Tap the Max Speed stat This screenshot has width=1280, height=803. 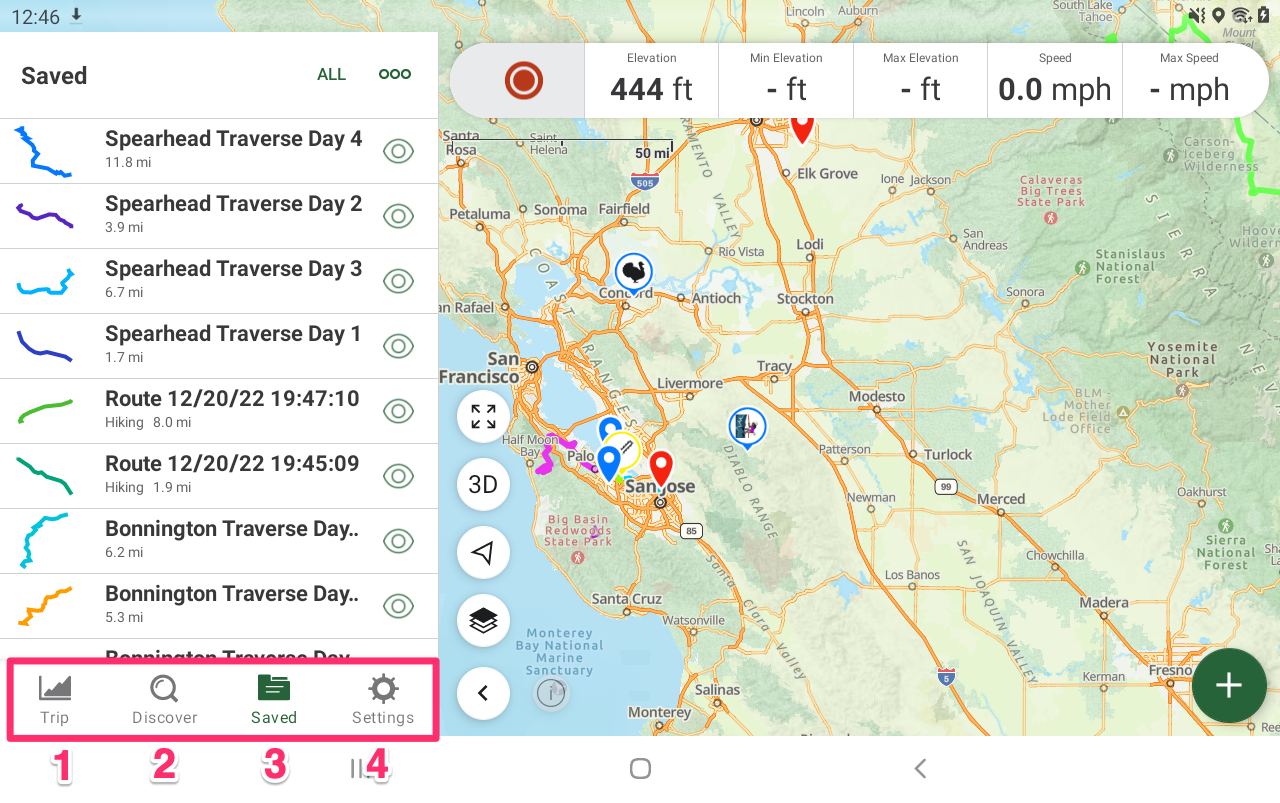point(1189,80)
